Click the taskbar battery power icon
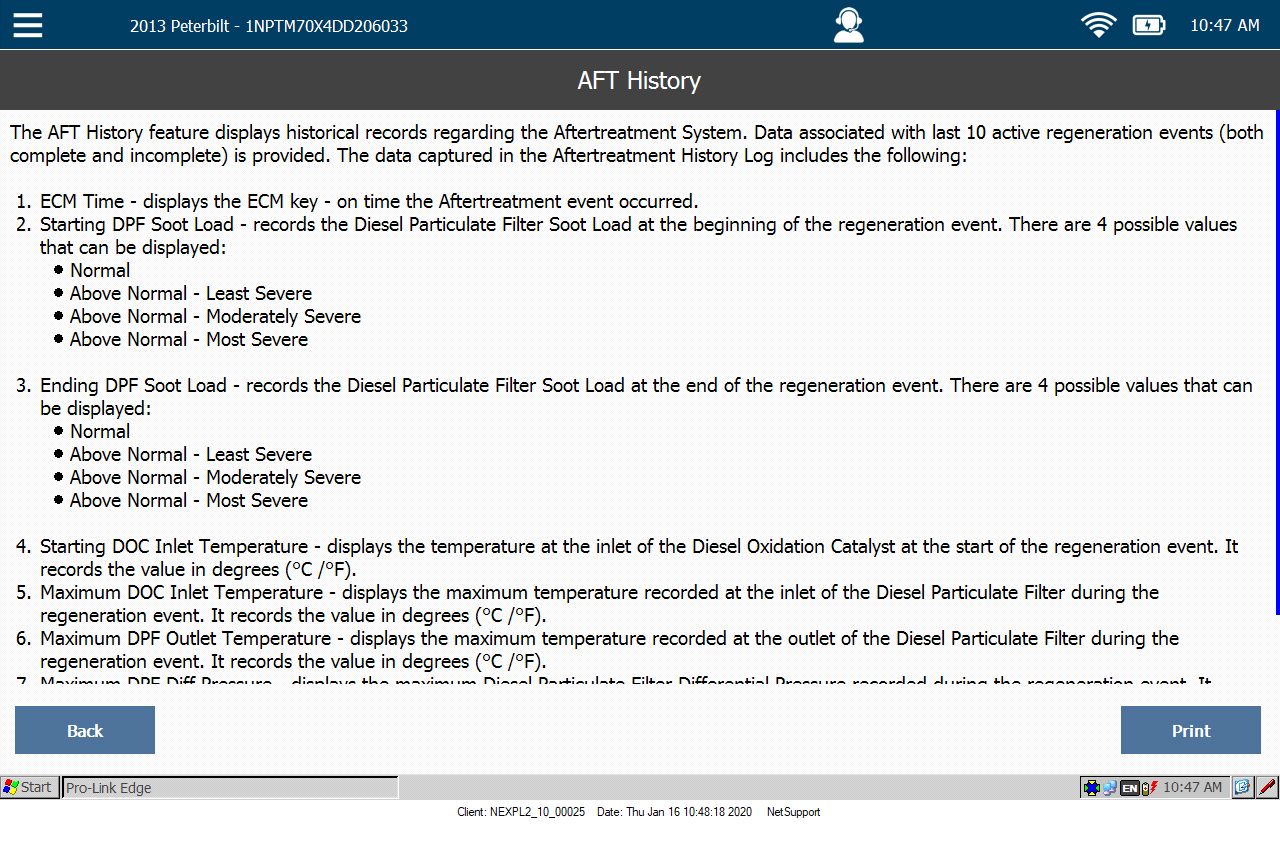The image size is (1280, 845). [1148, 788]
